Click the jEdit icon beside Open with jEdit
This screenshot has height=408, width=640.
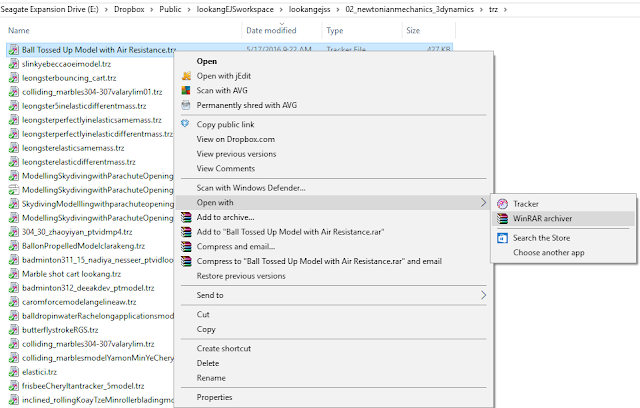(186, 76)
